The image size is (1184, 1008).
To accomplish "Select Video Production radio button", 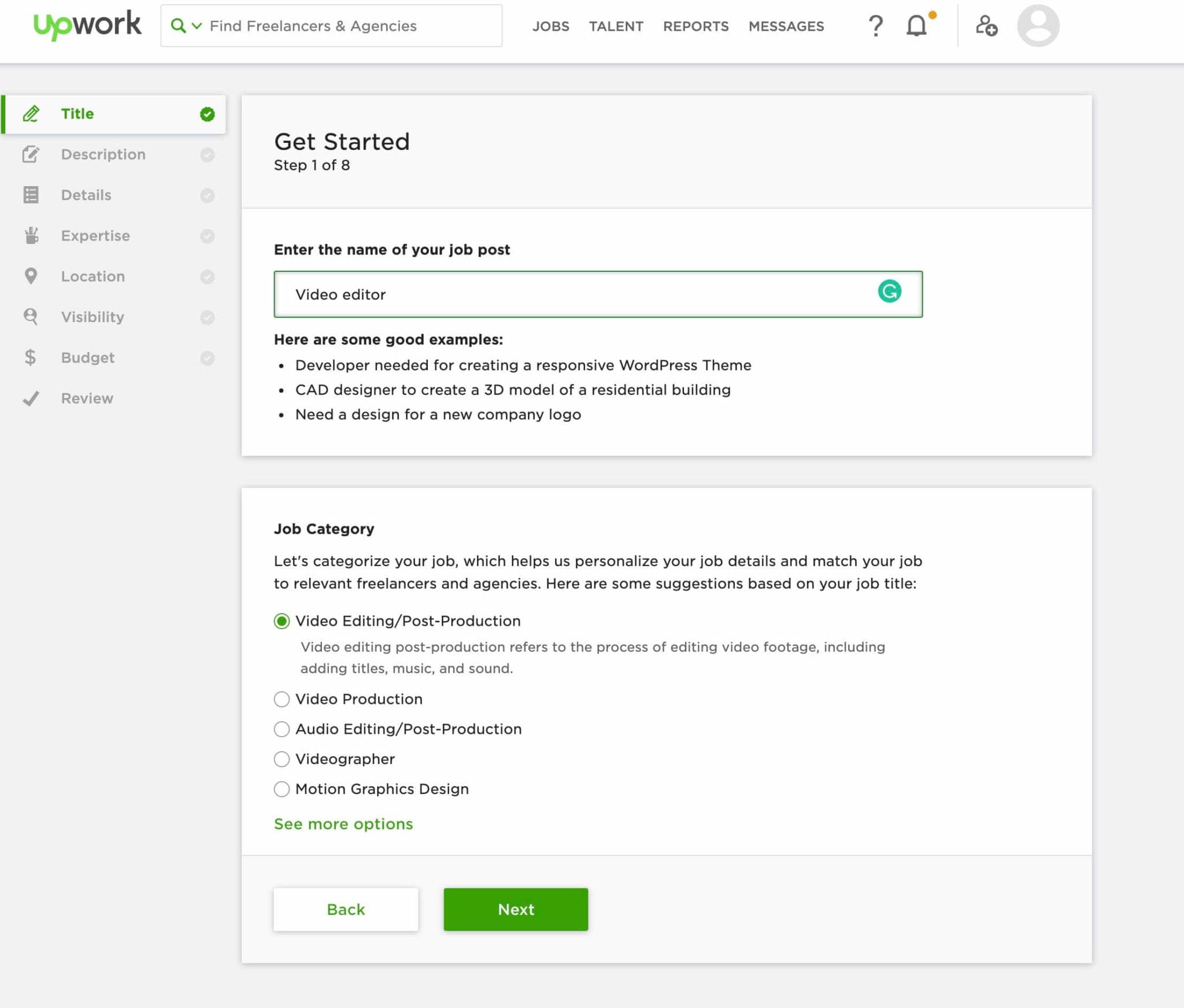I will coord(282,699).
